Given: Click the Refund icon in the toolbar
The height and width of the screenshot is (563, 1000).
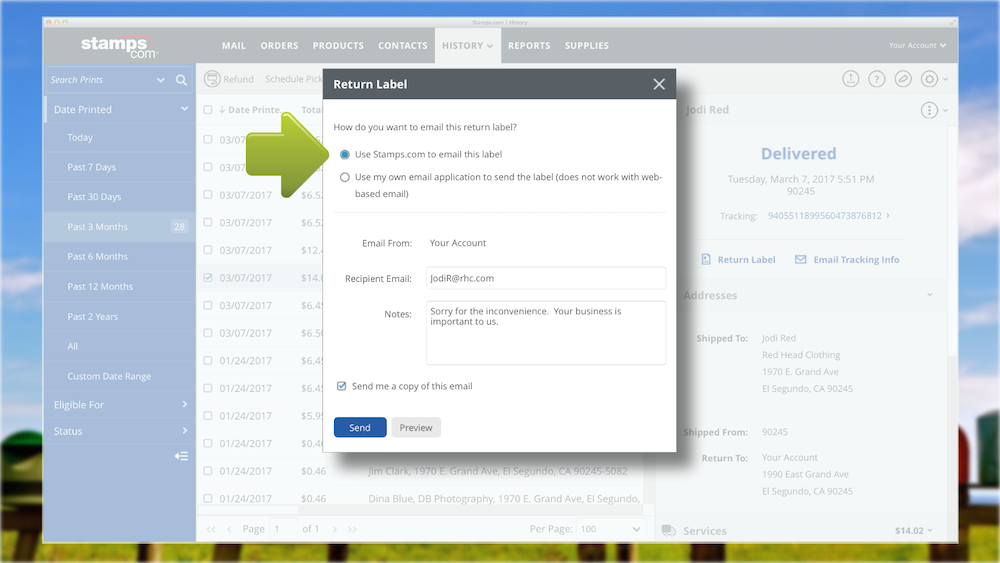Looking at the screenshot, I should 212,79.
